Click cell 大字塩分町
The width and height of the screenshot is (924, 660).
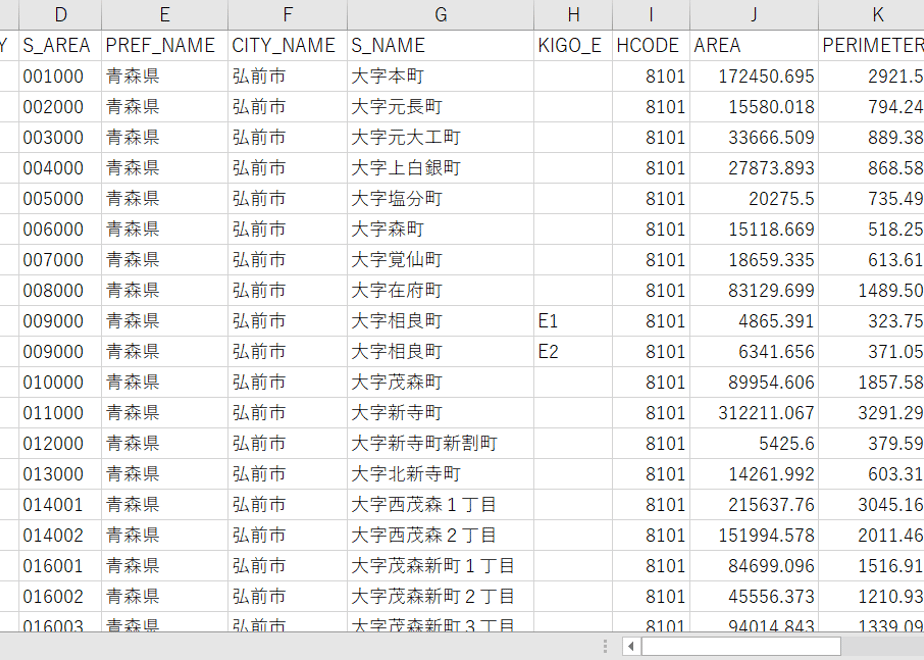pyautogui.click(x=440, y=199)
